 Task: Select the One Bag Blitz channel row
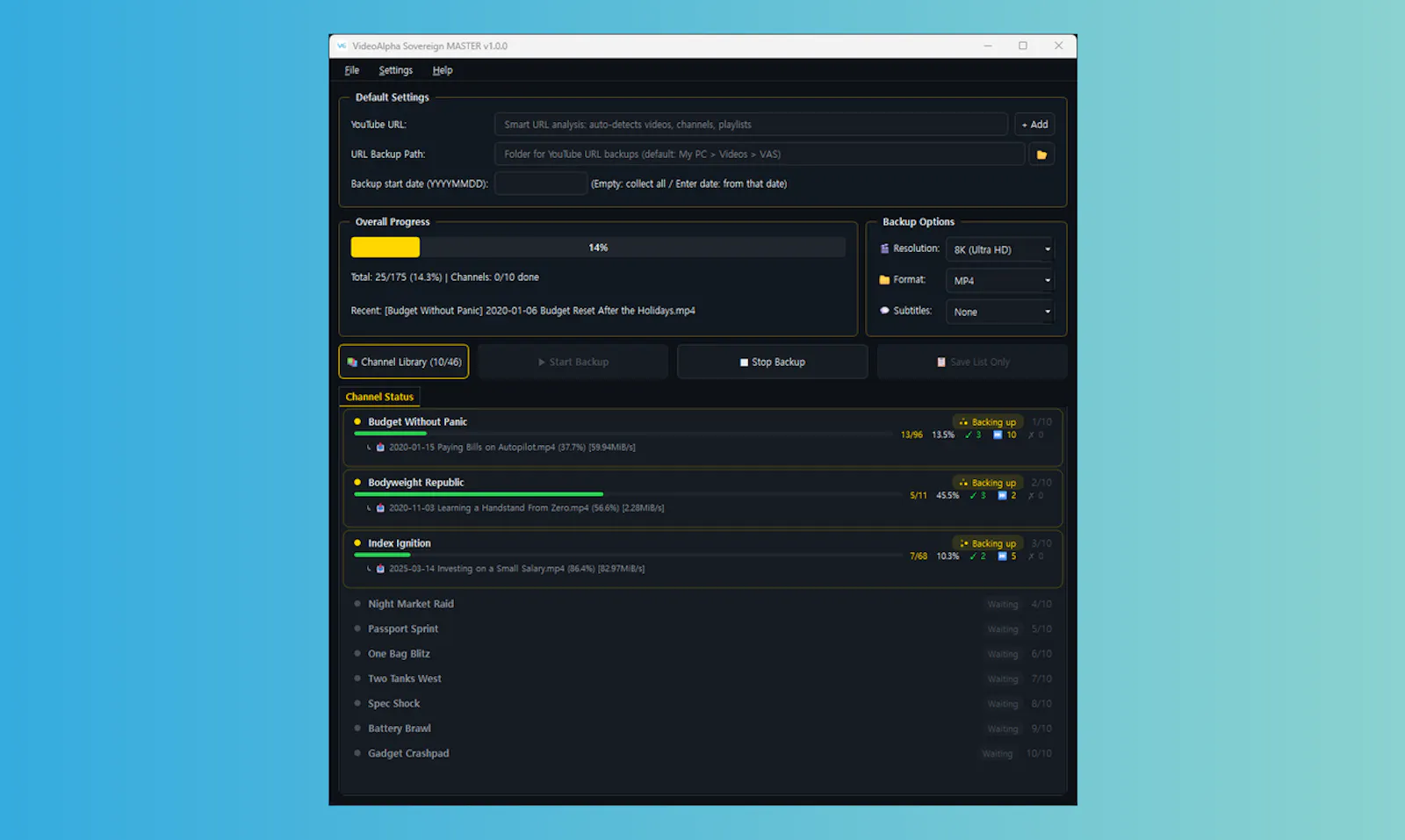point(702,654)
